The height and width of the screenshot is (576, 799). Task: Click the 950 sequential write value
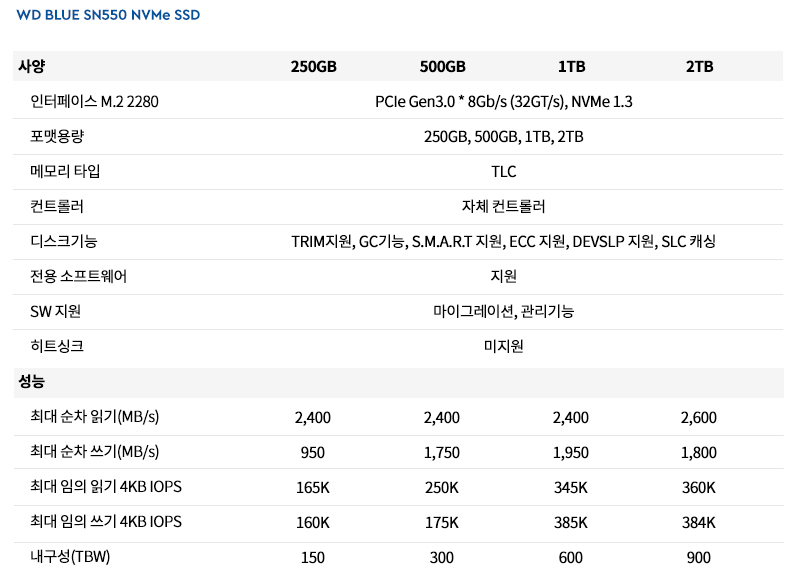coord(312,453)
